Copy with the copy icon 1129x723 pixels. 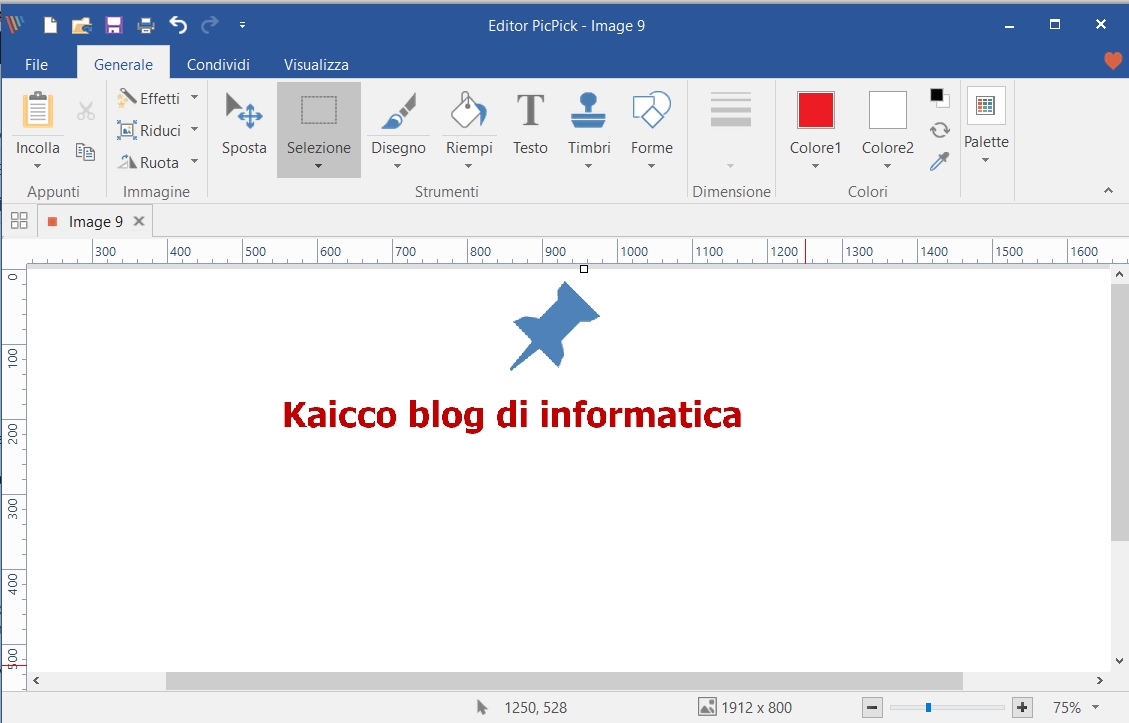(86, 152)
